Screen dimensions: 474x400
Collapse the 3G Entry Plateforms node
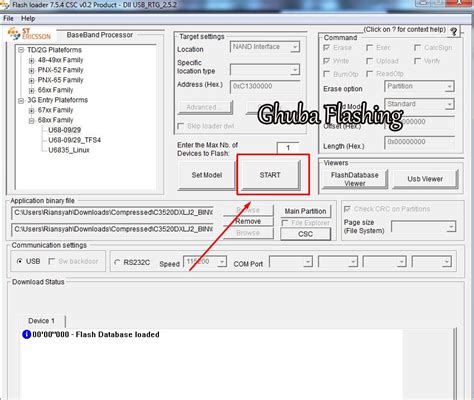(x=21, y=100)
